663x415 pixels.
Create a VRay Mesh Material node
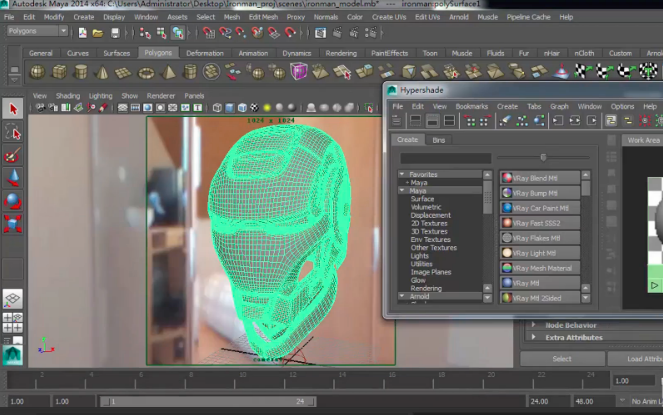tap(540, 268)
